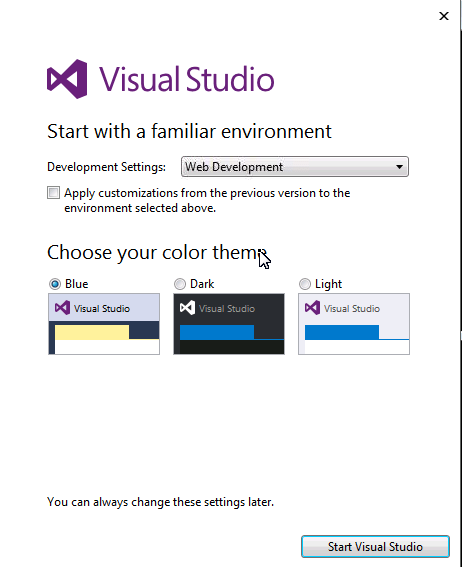Image resolution: width=462 pixels, height=567 pixels.
Task: Click the blue bar in Light theme preview
Action: pos(342,332)
